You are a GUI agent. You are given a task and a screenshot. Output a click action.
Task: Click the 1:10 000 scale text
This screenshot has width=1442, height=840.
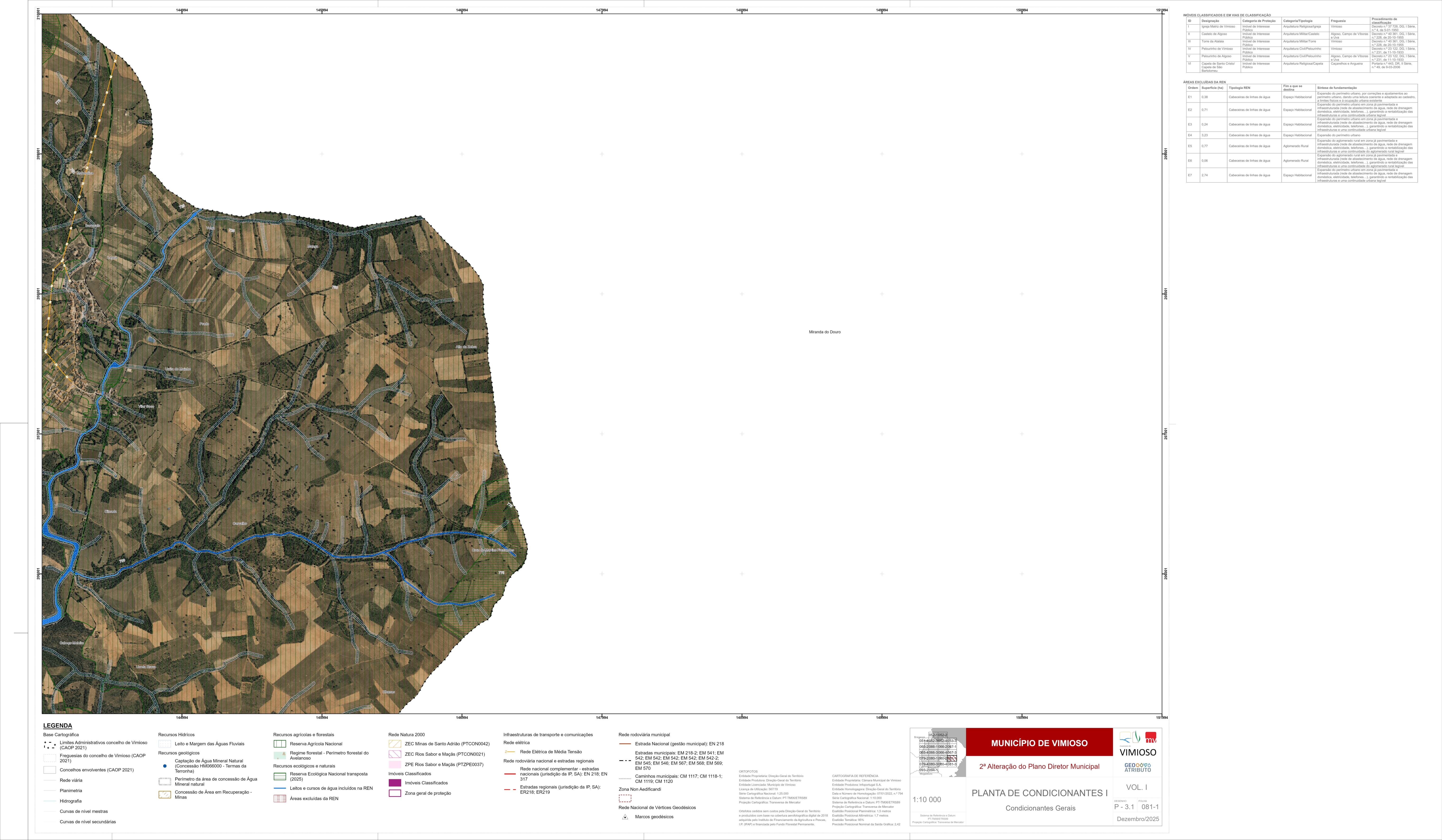pyautogui.click(x=927, y=800)
